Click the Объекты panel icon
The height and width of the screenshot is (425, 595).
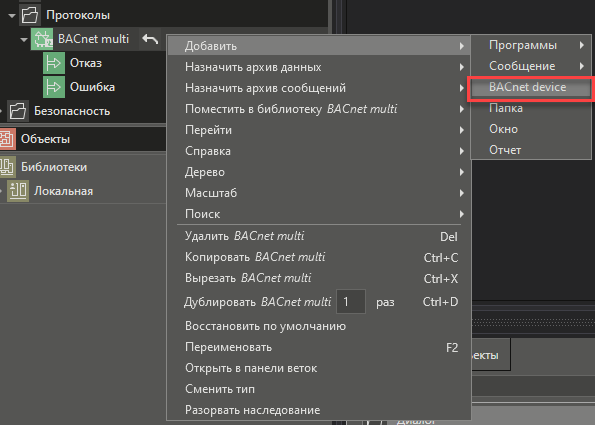pyautogui.click(x=7, y=139)
